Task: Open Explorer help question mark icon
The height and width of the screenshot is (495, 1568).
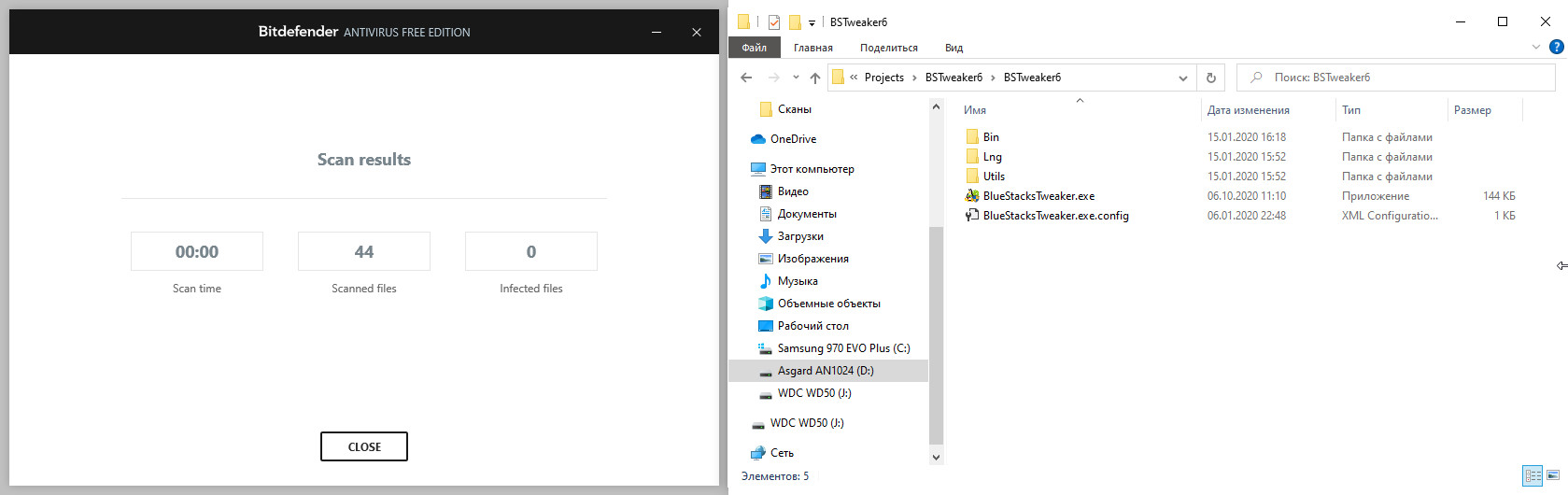Action: coord(1556,47)
